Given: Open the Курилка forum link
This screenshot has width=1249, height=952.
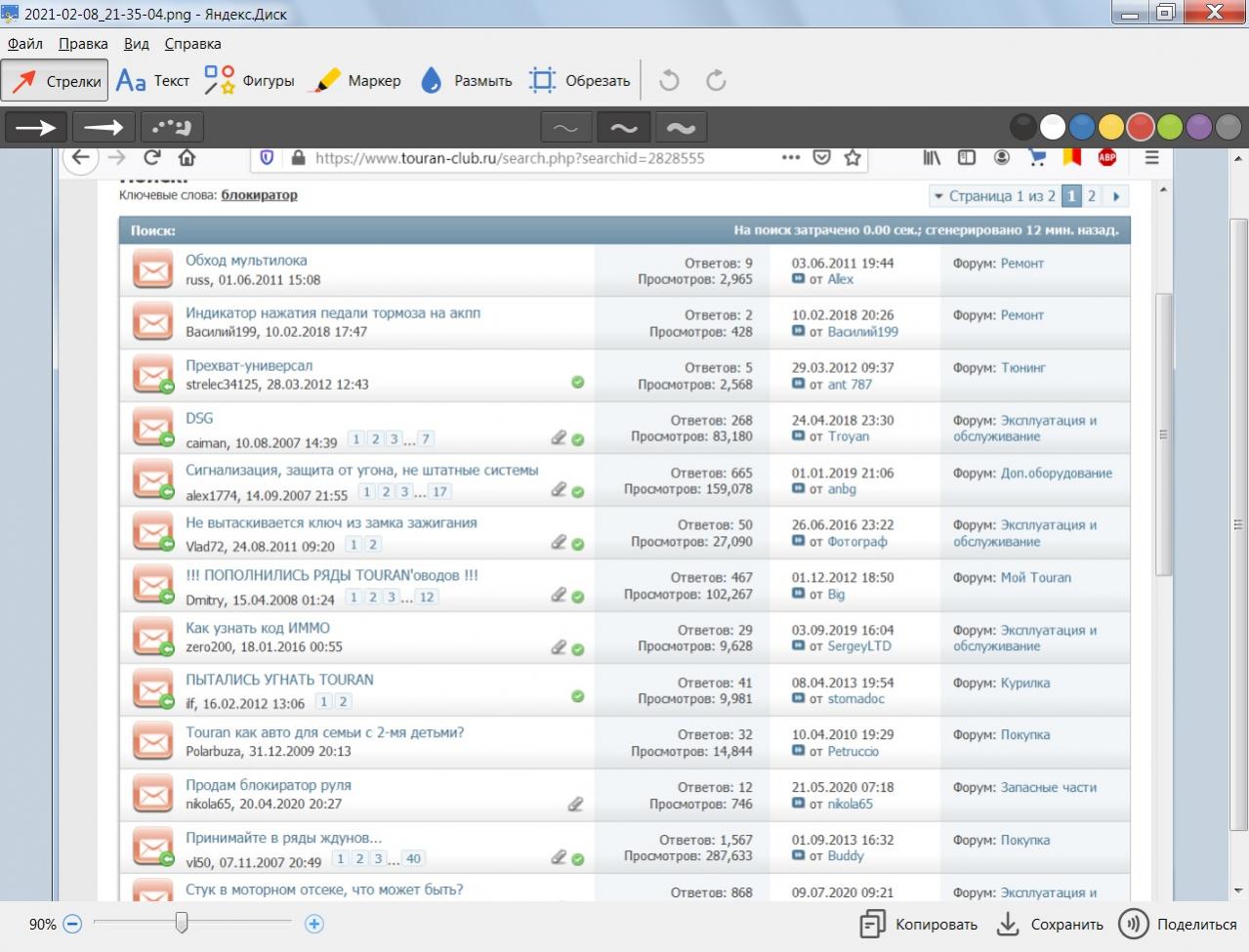Looking at the screenshot, I should [x=1025, y=683].
